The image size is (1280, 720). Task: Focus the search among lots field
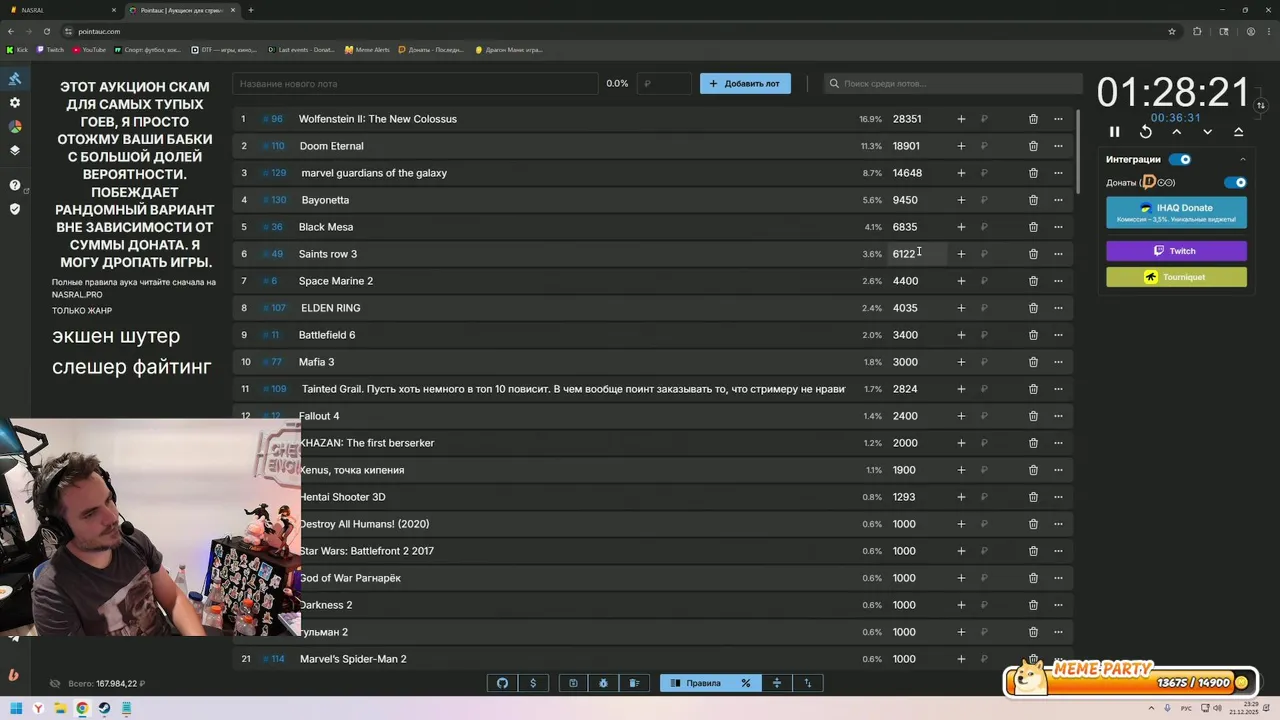pos(952,84)
